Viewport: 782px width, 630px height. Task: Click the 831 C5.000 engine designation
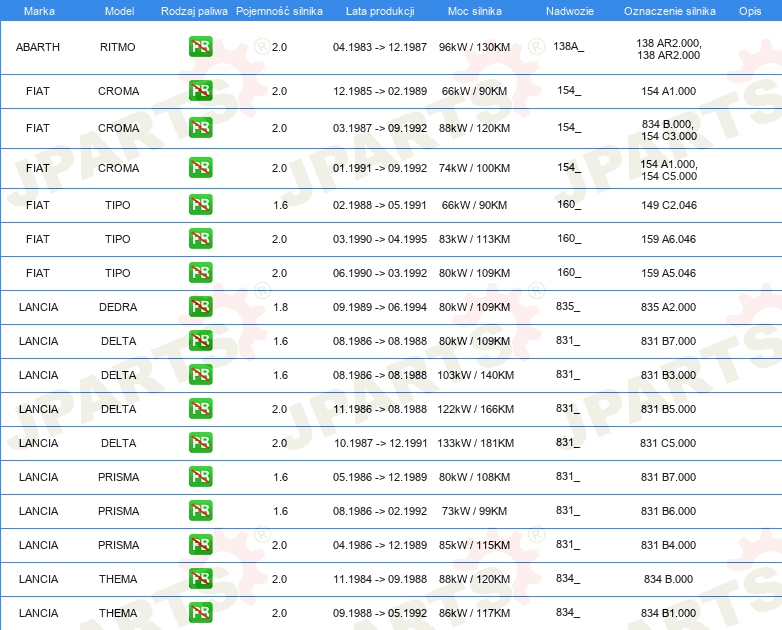(668, 443)
